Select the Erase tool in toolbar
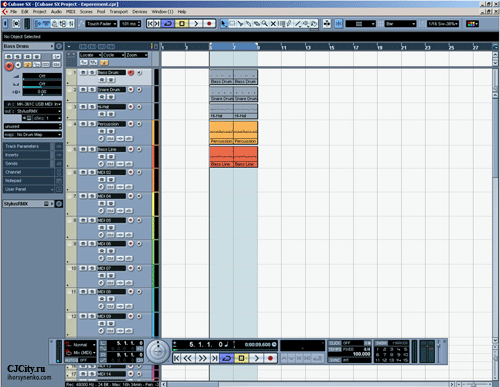This screenshot has width=500, height=387. pyautogui.click(x=257, y=24)
